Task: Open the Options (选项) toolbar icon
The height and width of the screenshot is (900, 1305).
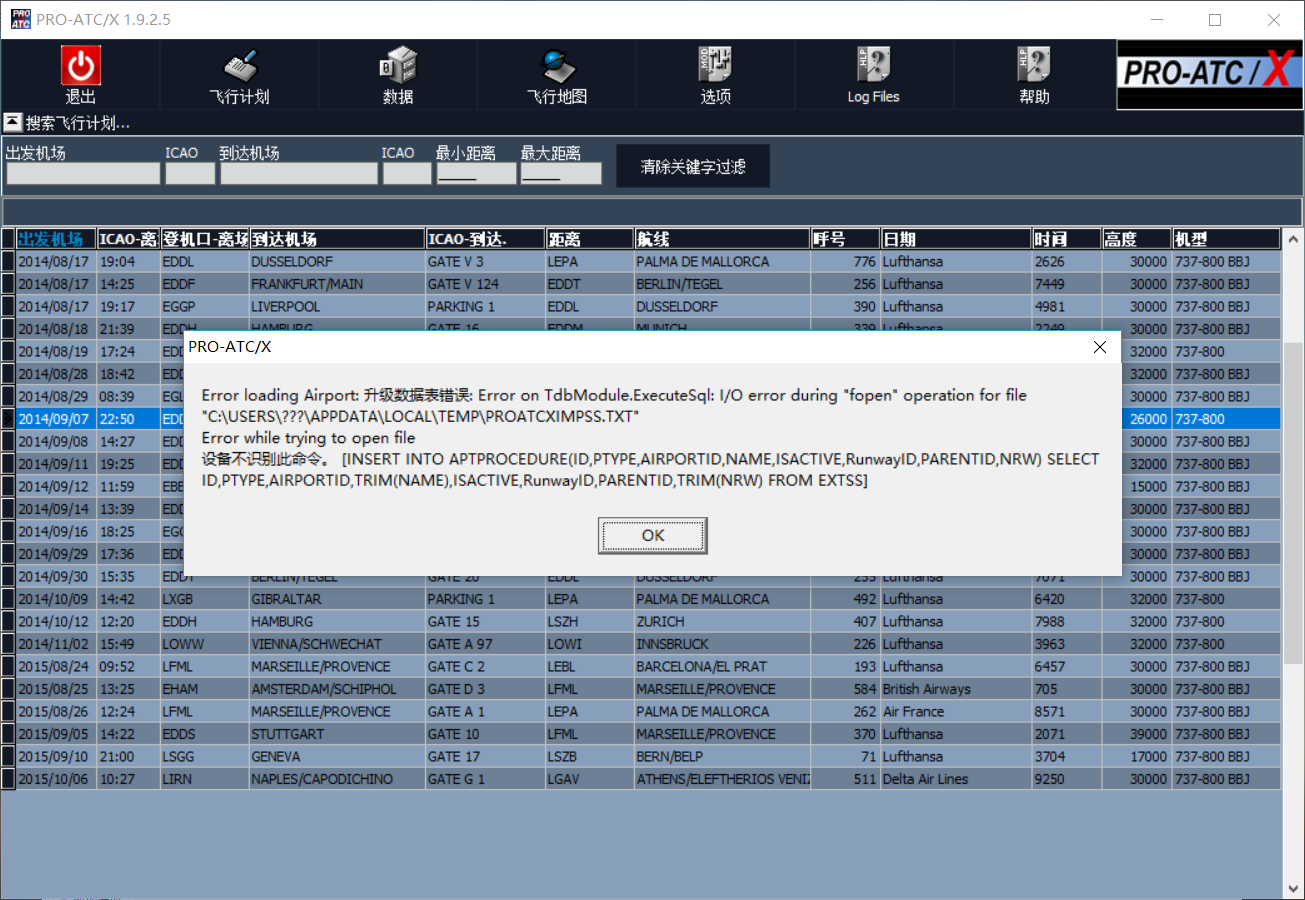Action: click(715, 66)
